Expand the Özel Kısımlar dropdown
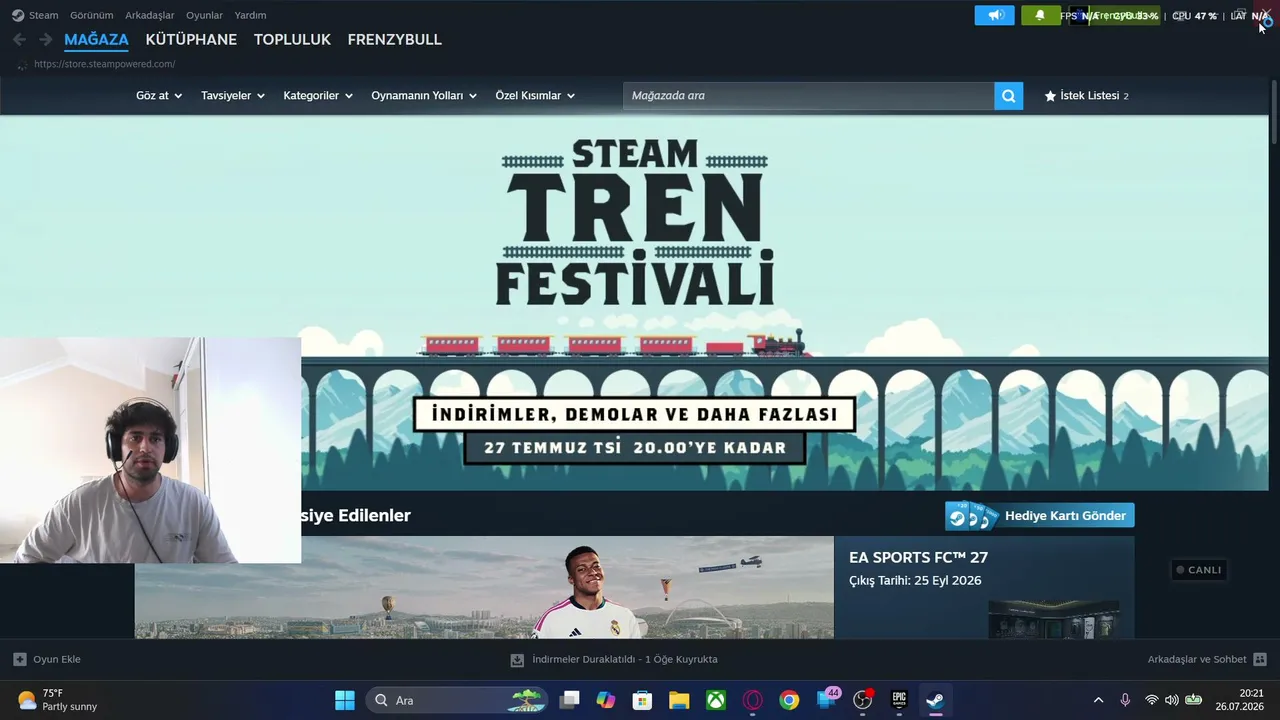 pos(535,96)
